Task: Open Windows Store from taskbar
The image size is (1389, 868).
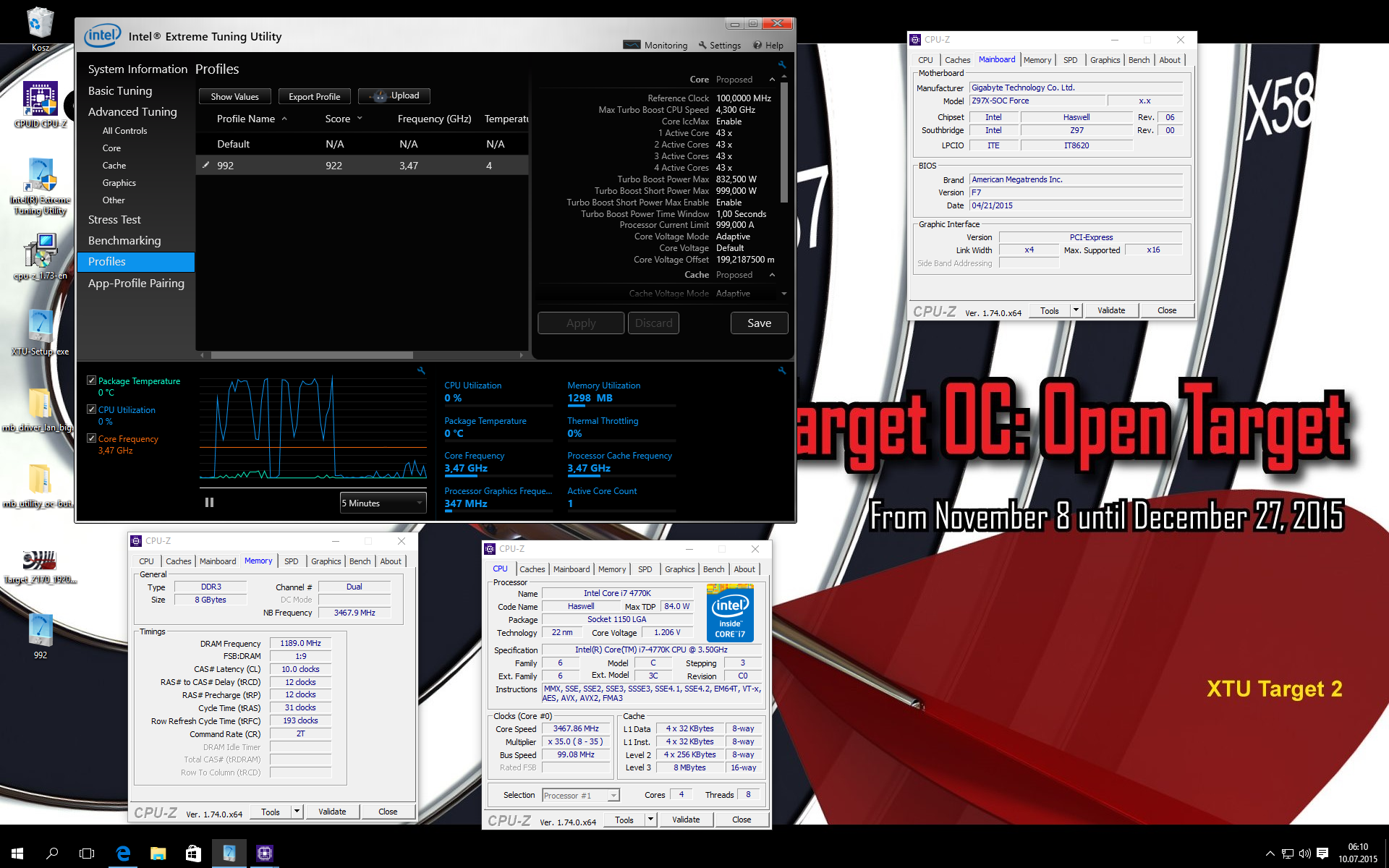Action: 193,854
